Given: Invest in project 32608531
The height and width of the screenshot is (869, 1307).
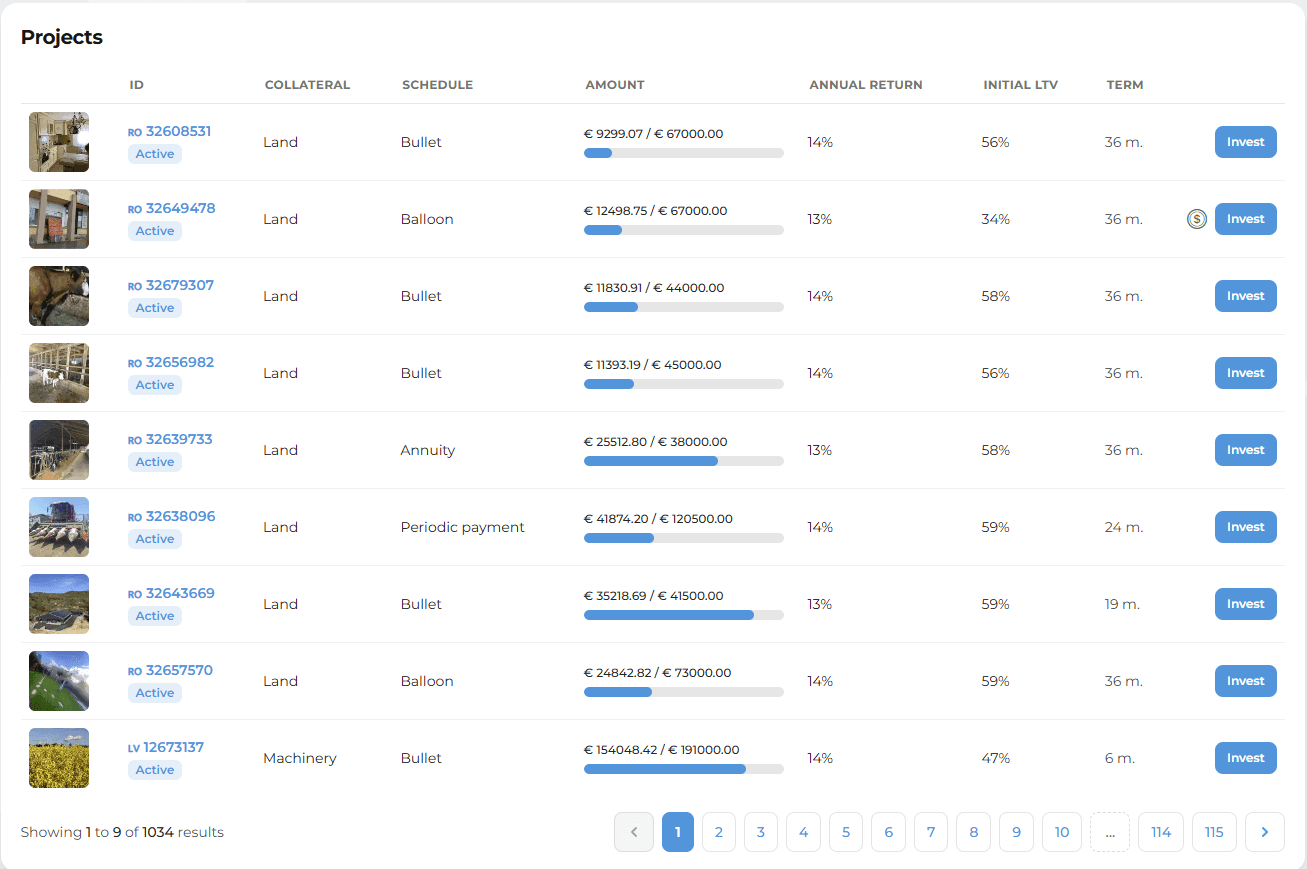Looking at the screenshot, I should 1246,142.
